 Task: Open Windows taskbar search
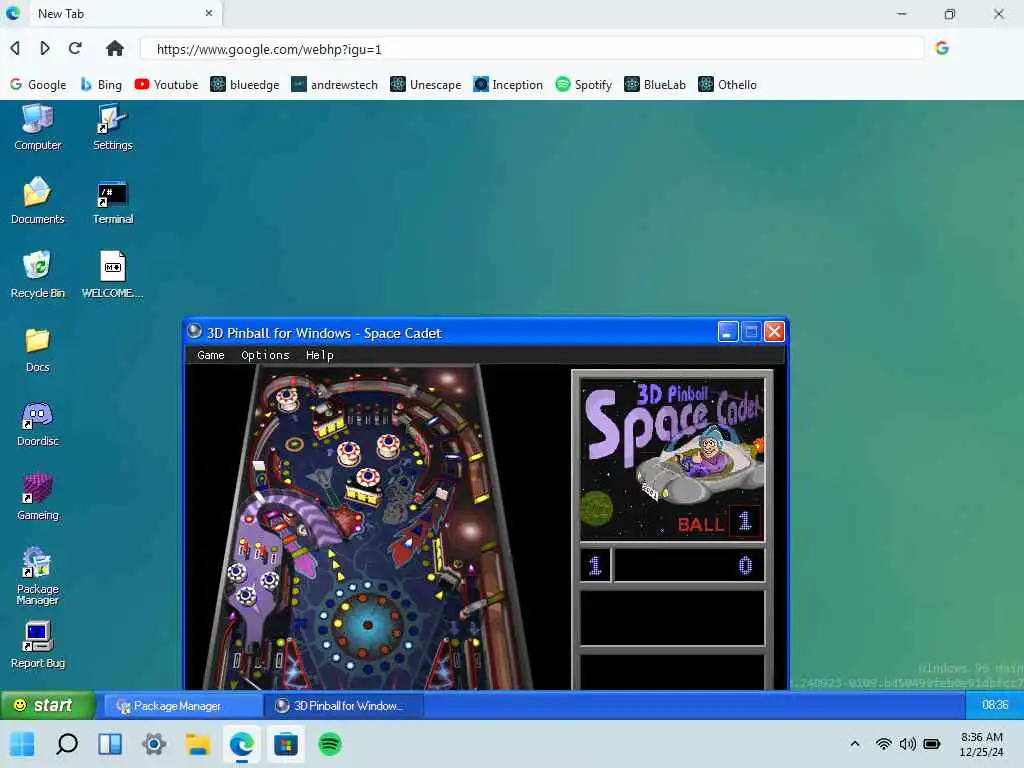(67, 744)
